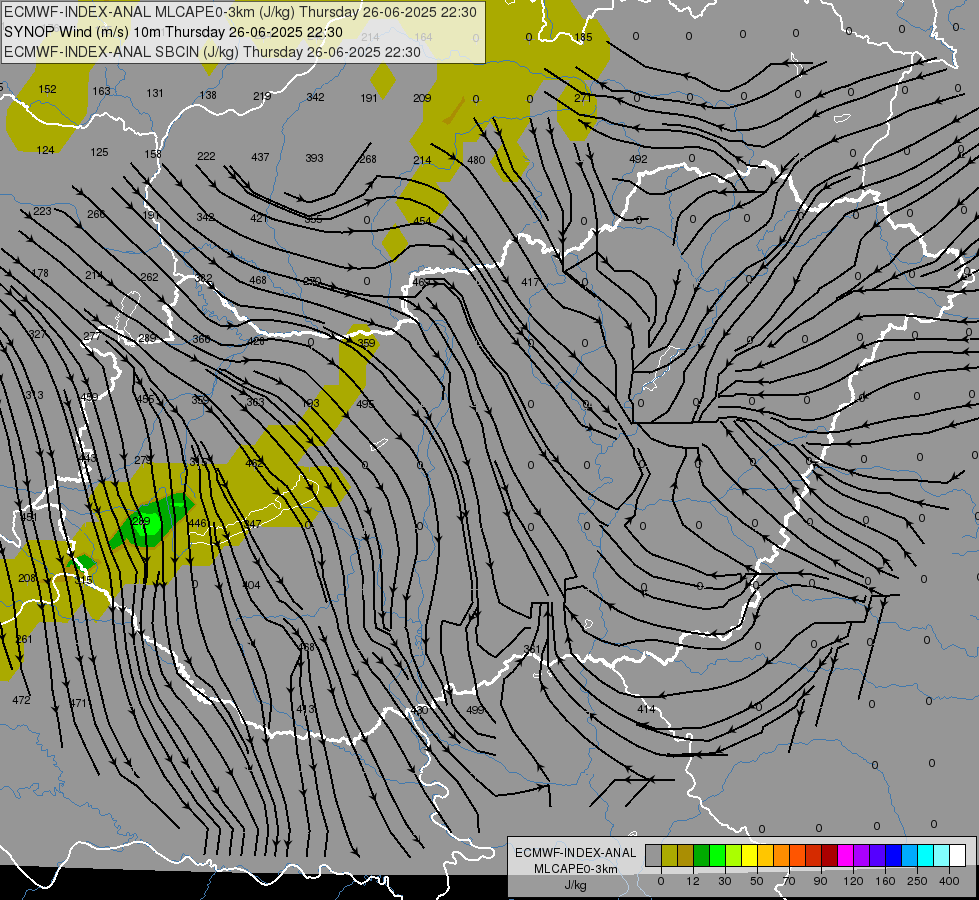Screen dimensions: 979x900
Task: Click the map value 138
Action: pyautogui.click(x=208, y=95)
